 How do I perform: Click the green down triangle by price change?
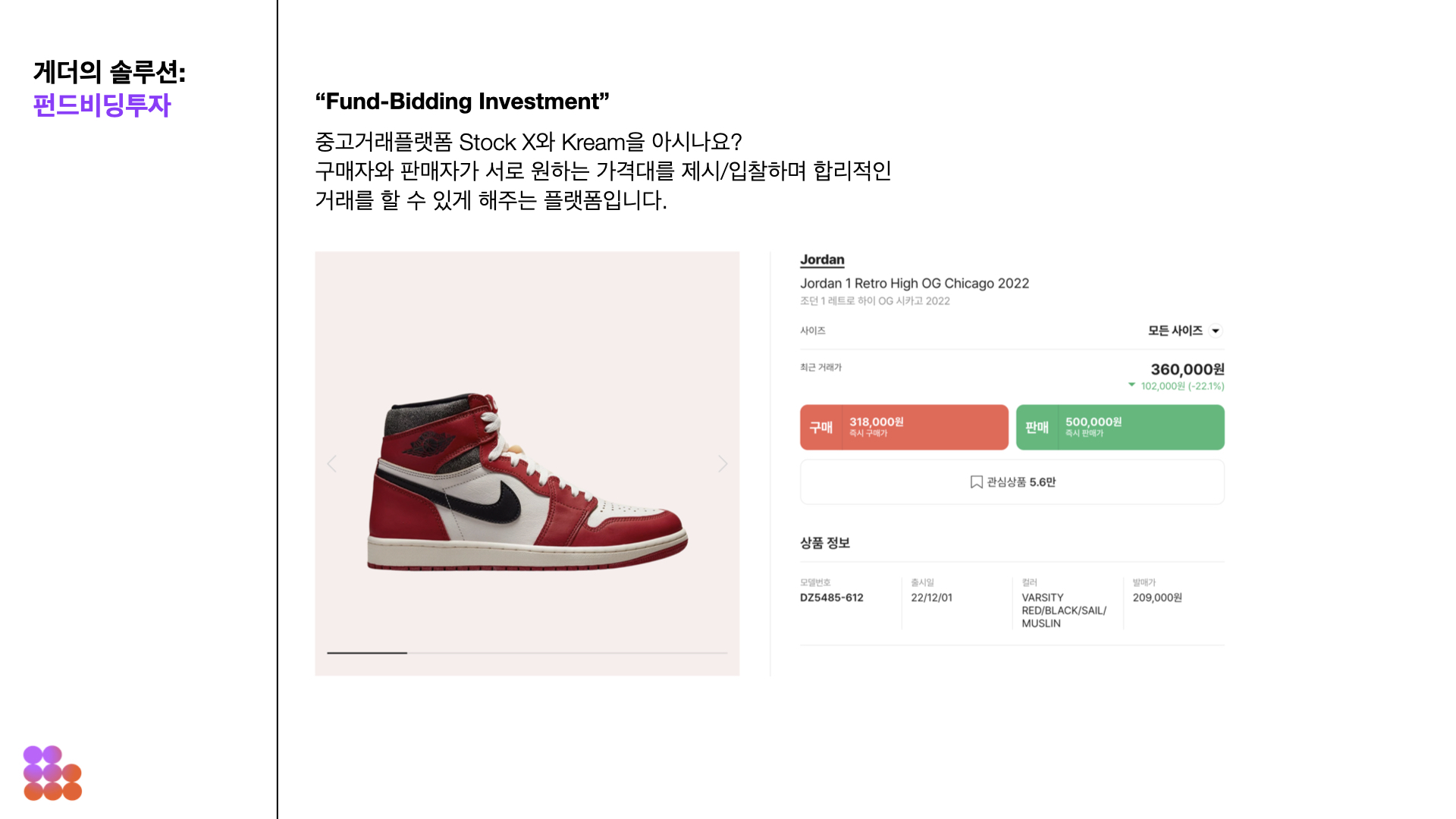click(x=1131, y=385)
